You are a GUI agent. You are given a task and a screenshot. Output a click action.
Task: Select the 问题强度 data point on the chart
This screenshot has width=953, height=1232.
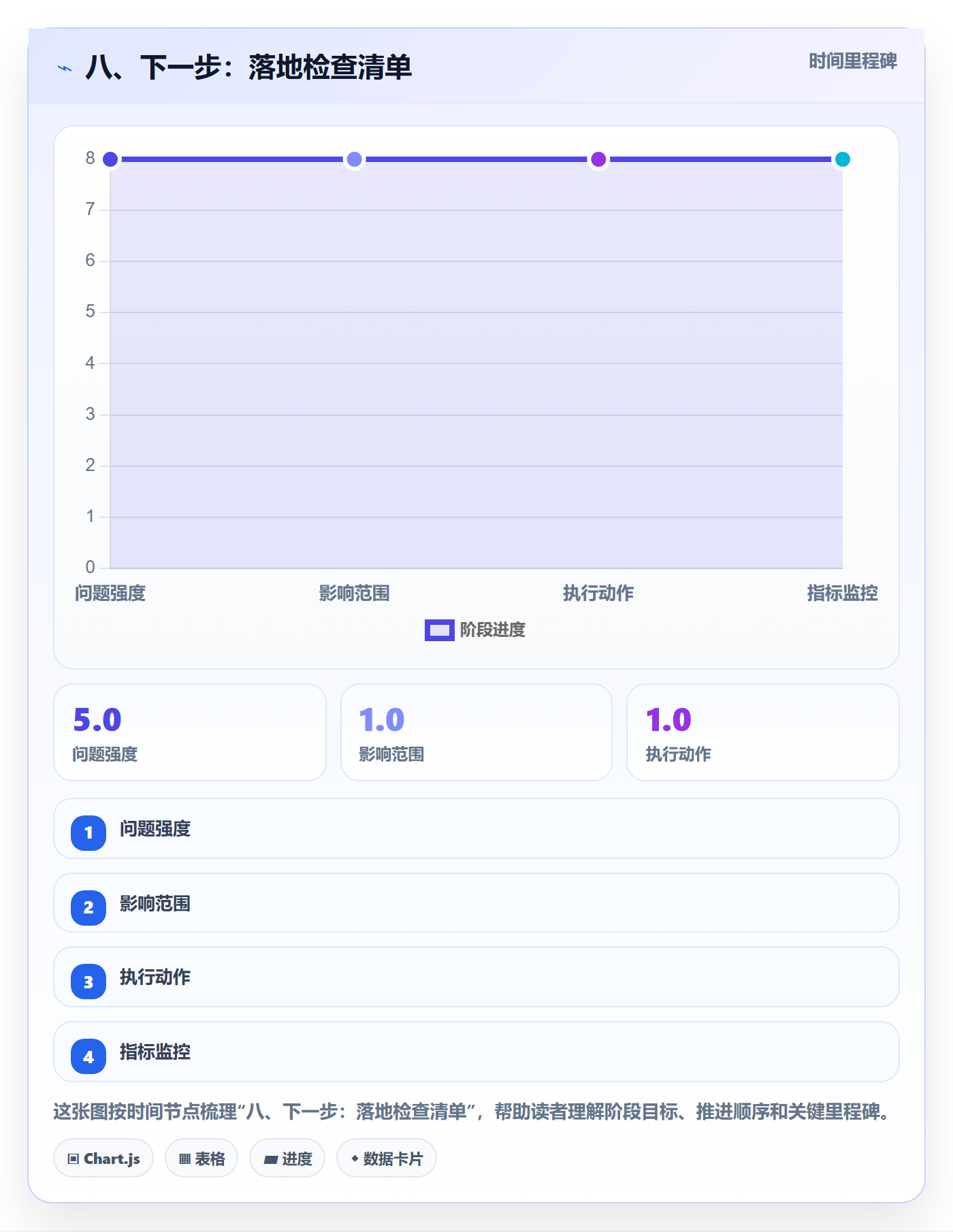pyautogui.click(x=110, y=159)
